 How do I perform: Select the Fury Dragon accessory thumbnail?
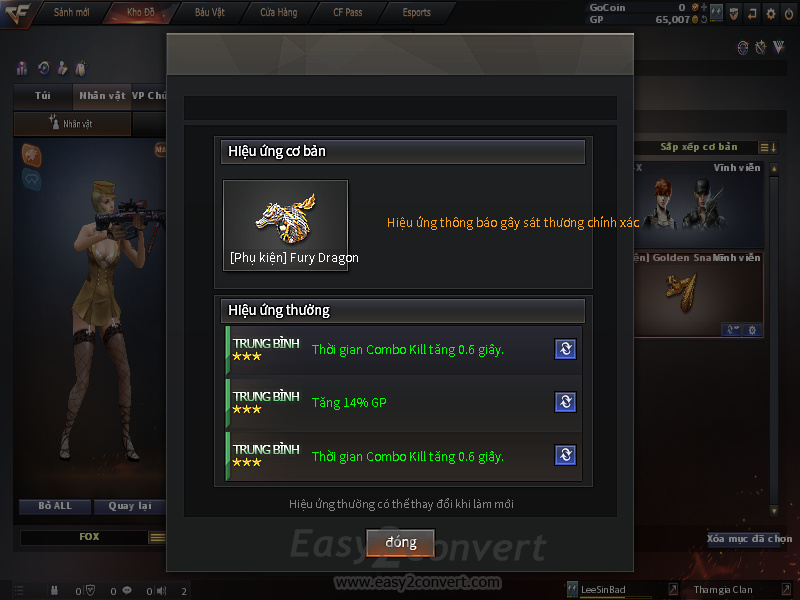pyautogui.click(x=286, y=225)
